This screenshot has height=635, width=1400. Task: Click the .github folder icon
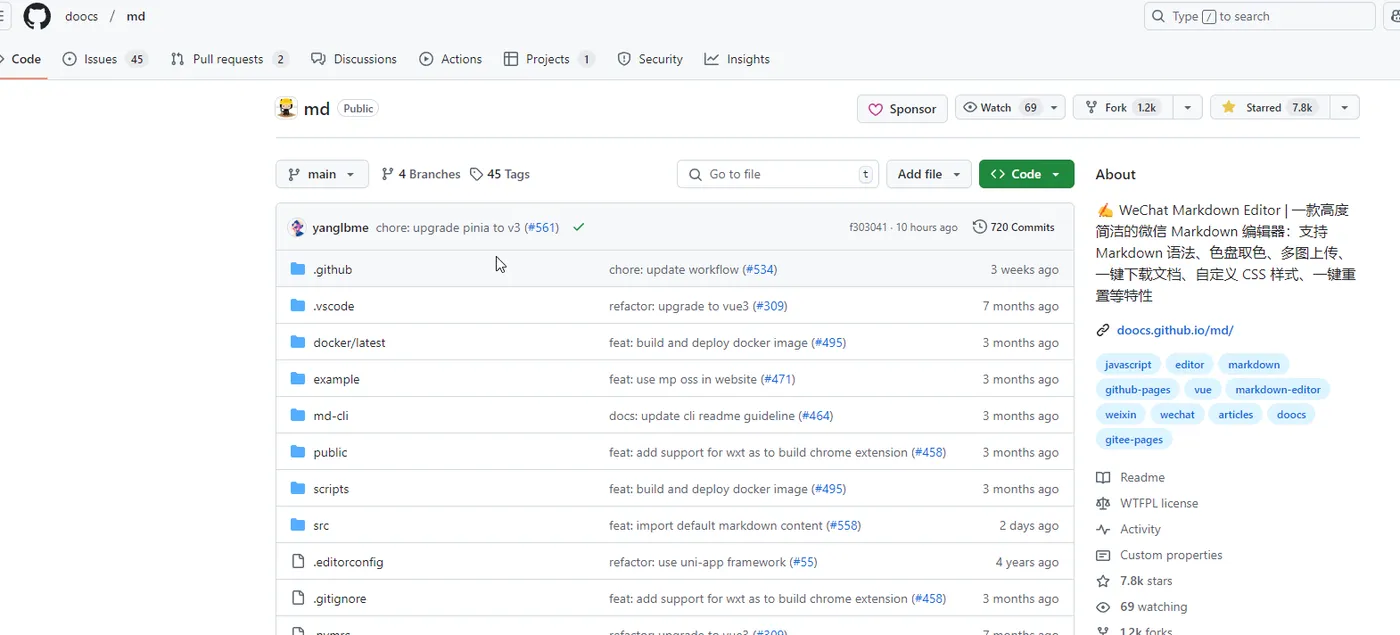(x=297, y=269)
